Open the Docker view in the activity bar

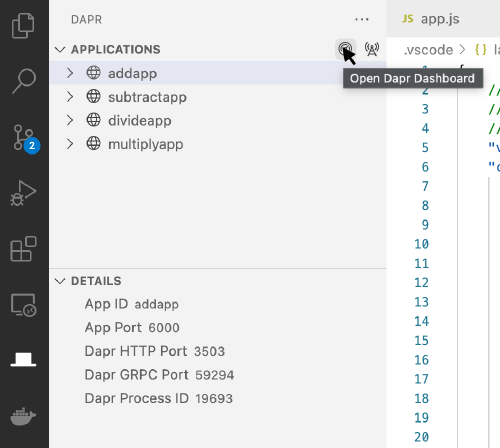point(23,416)
